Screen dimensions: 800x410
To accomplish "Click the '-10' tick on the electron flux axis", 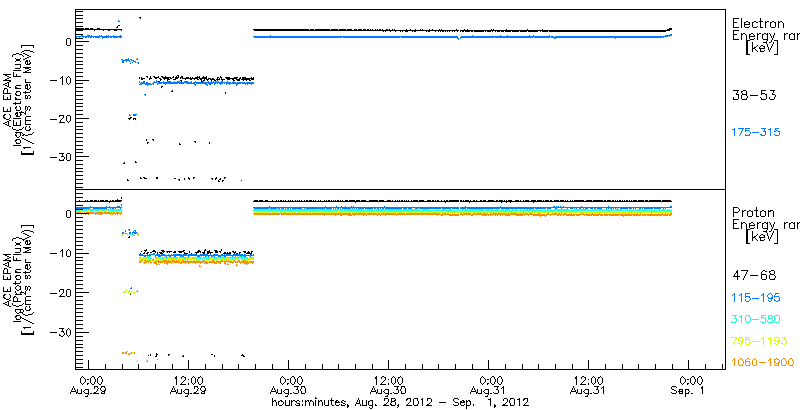I will tap(59, 81).
